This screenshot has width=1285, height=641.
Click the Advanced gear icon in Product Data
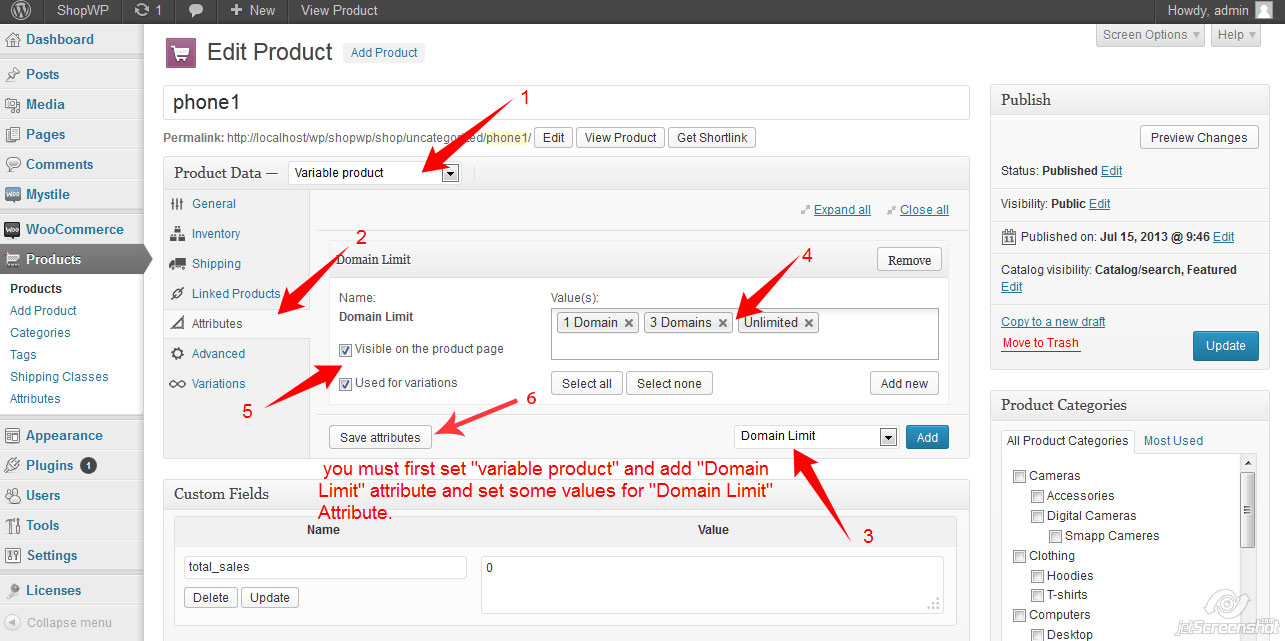coord(182,353)
